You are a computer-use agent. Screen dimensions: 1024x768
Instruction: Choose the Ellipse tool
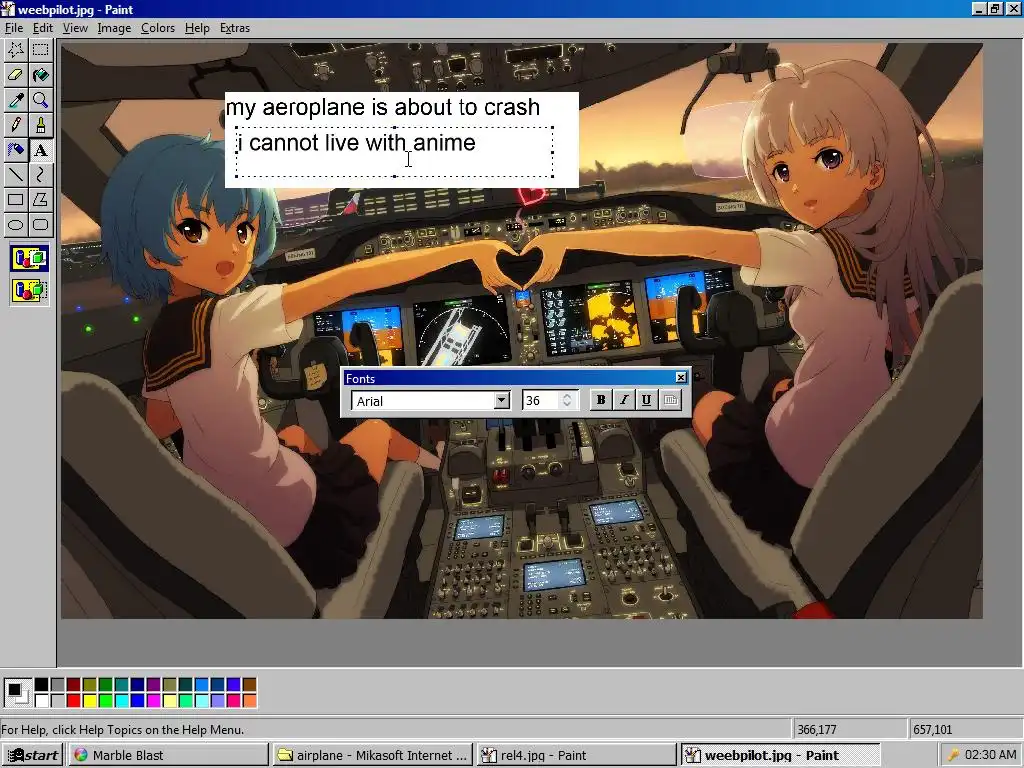point(16,225)
